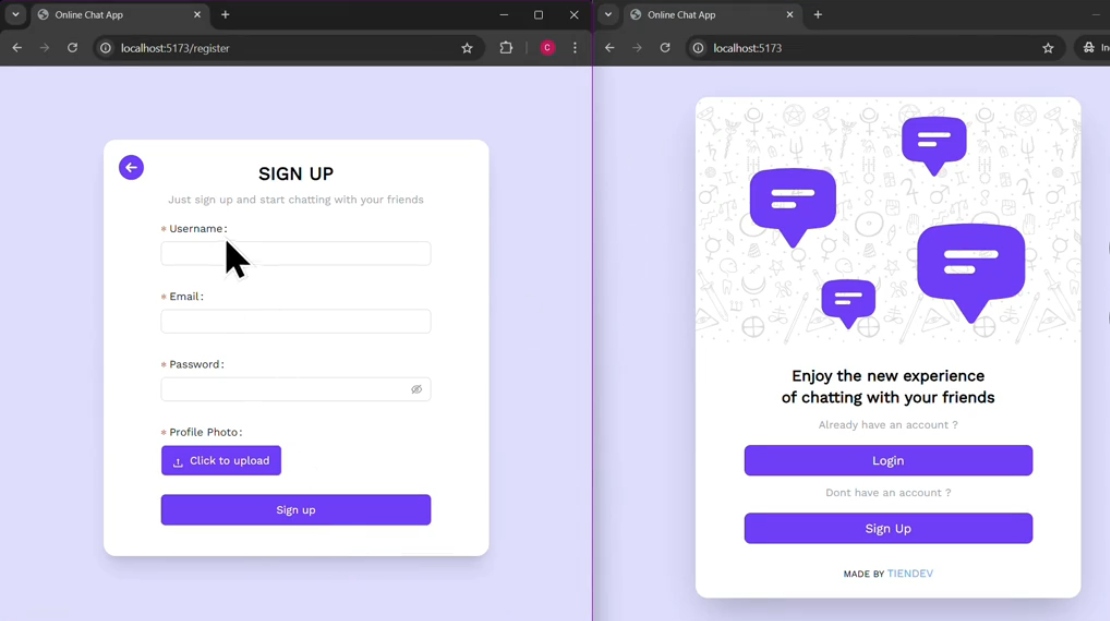
Task: Submit the form with Sign up button
Action: coord(296,510)
